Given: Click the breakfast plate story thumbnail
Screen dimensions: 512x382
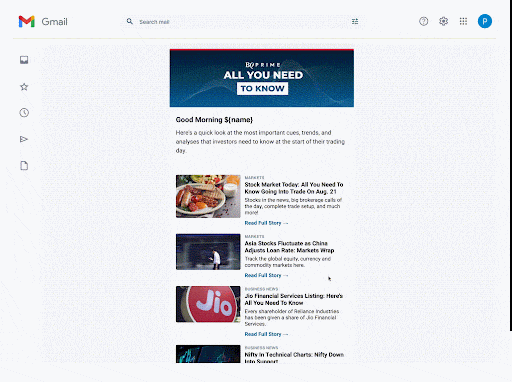Looking at the screenshot, I should pyautogui.click(x=208, y=196).
